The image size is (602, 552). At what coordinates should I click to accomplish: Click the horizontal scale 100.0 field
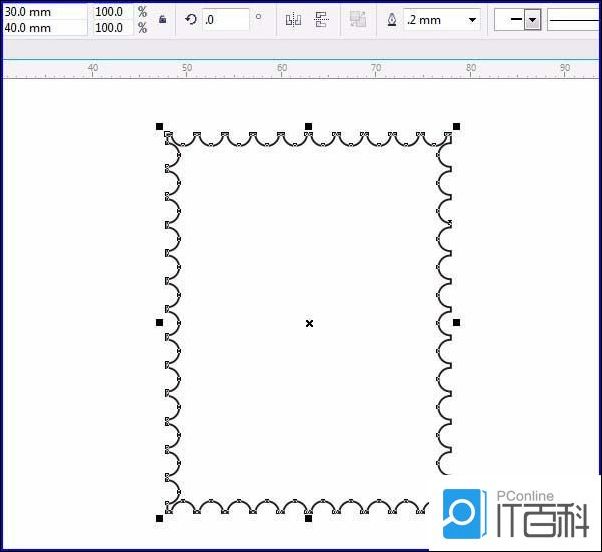(x=113, y=12)
